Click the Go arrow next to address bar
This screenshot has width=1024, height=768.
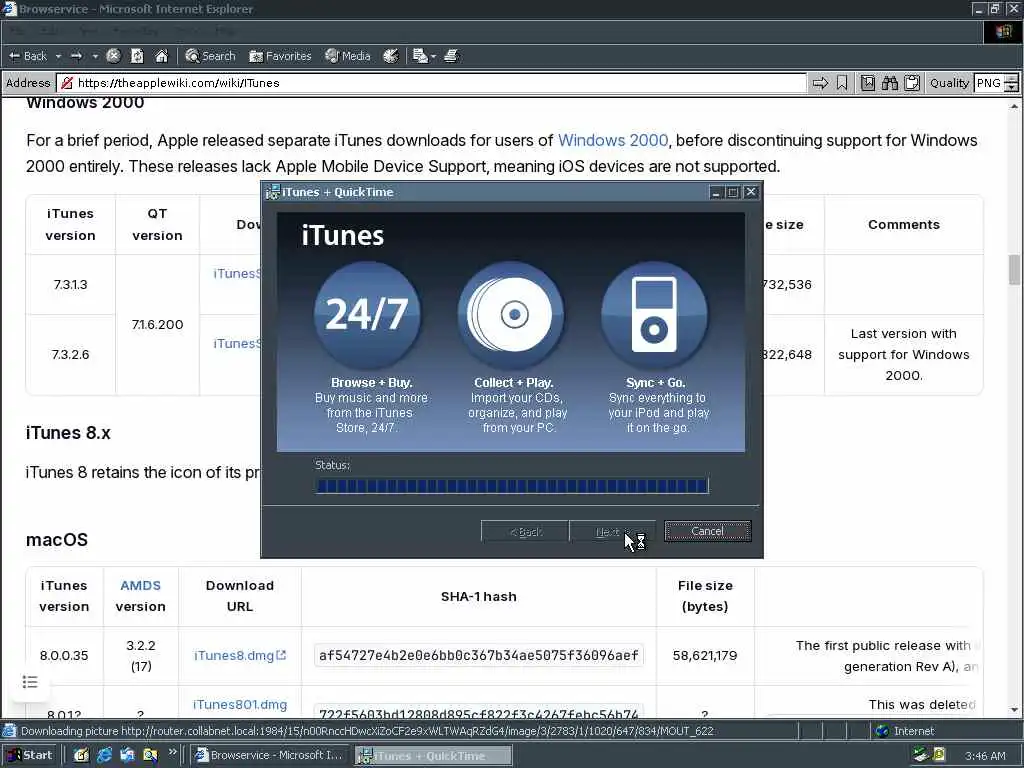coord(820,83)
